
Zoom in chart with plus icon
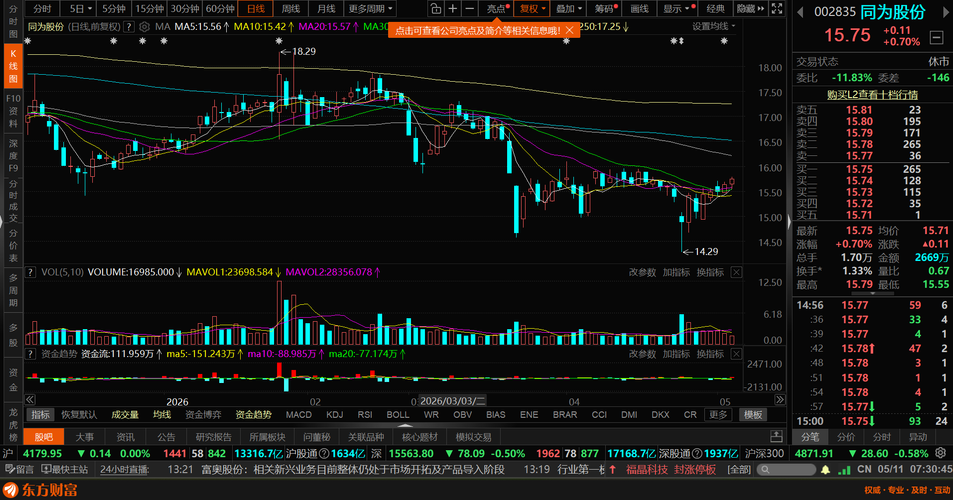pyautogui.click(x=453, y=9)
